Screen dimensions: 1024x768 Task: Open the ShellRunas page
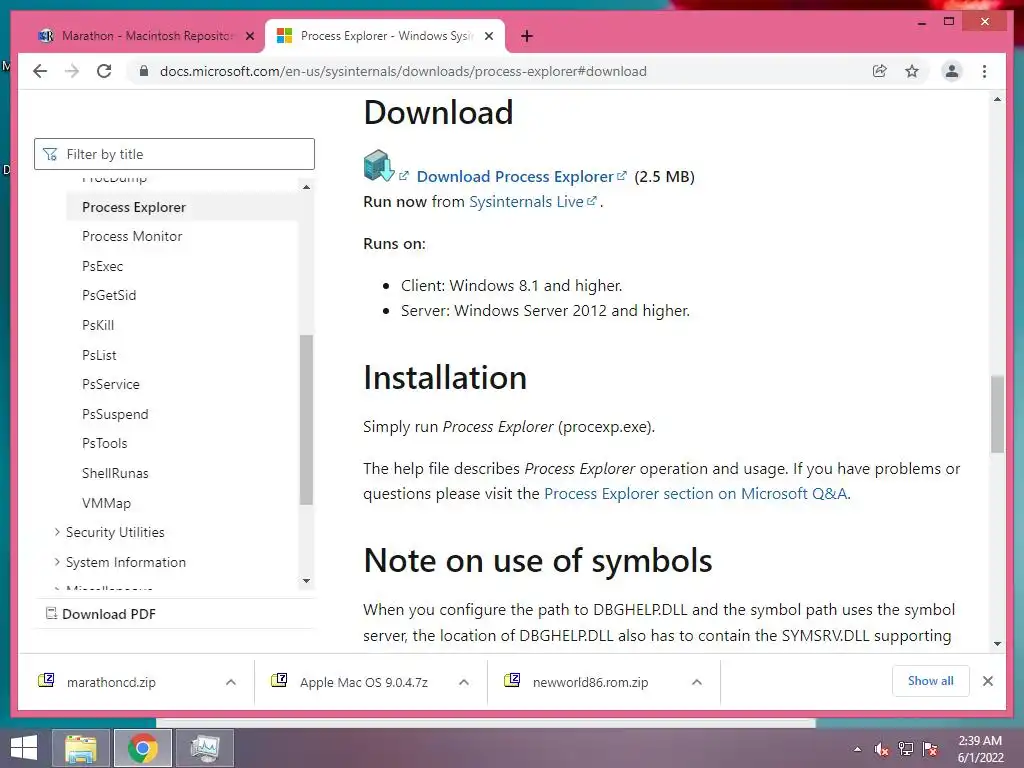(x=115, y=473)
